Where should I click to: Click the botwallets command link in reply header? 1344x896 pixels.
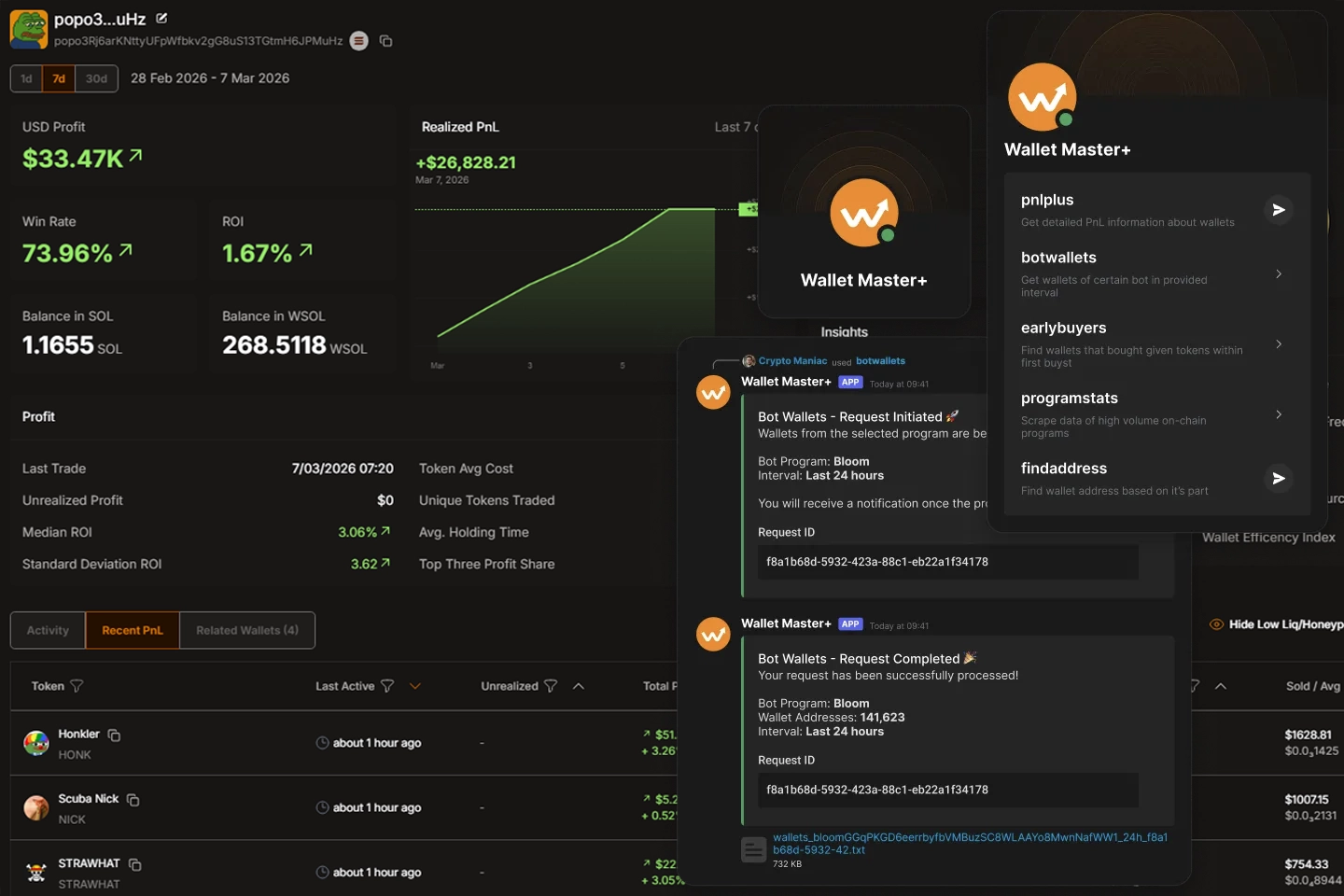tap(880, 361)
